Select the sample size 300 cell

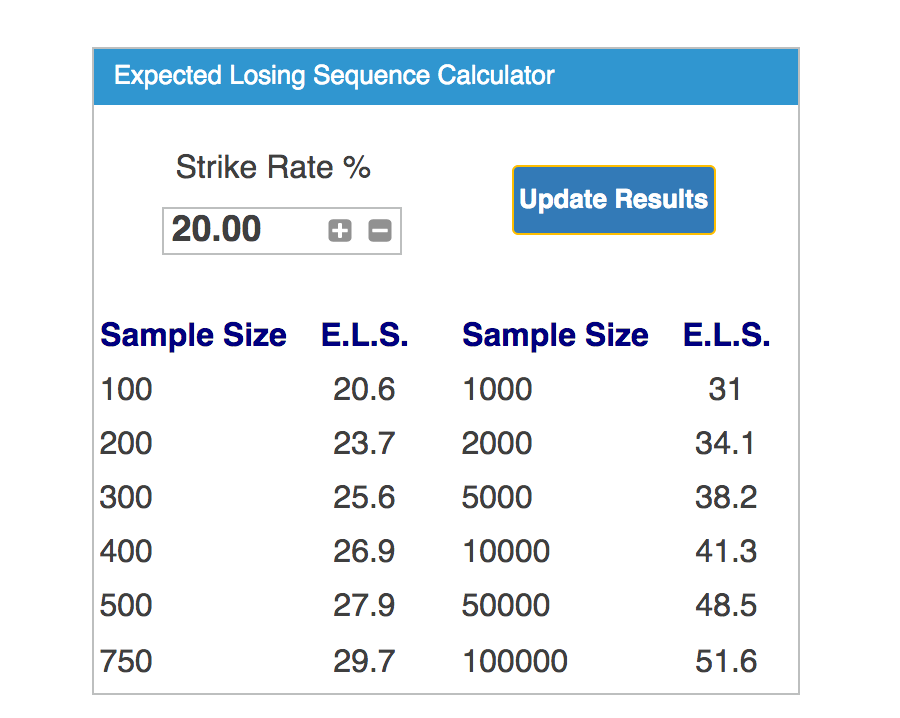click(x=126, y=497)
